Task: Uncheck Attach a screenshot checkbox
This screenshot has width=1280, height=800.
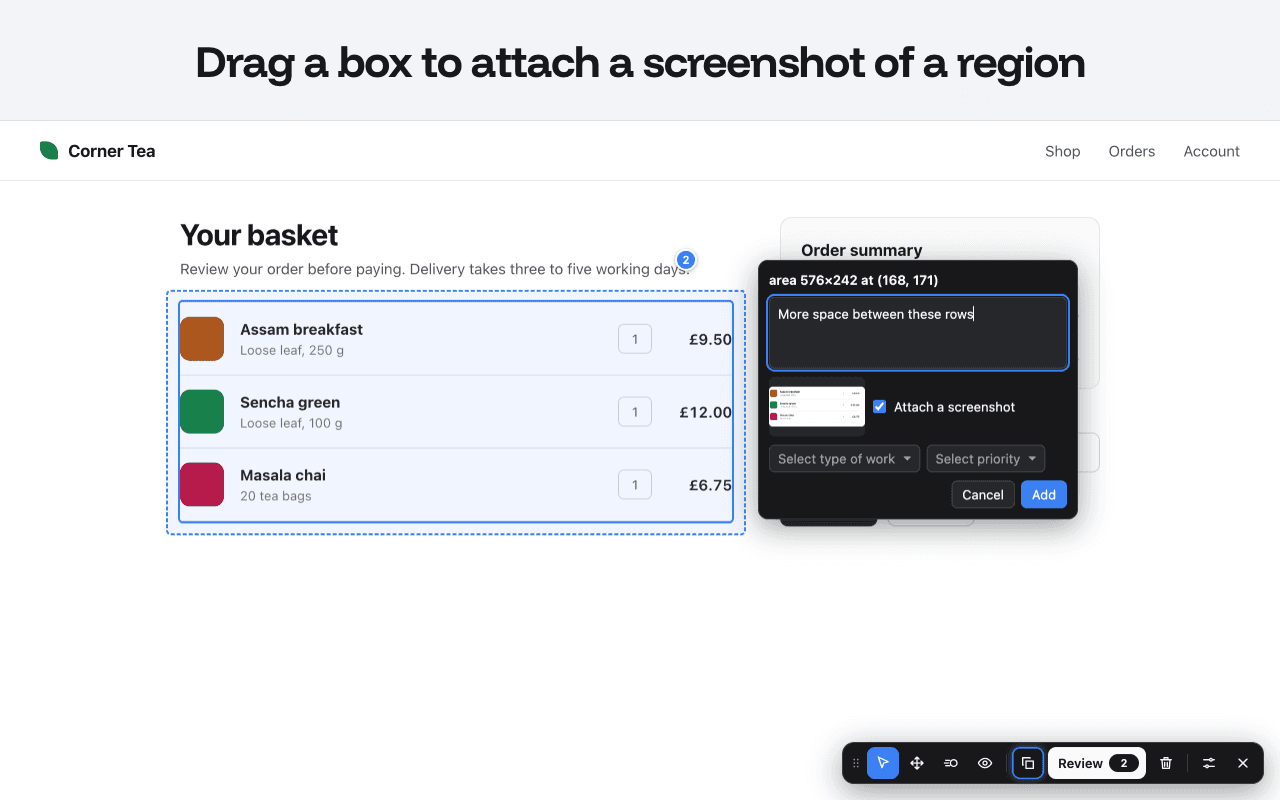Action: point(880,407)
